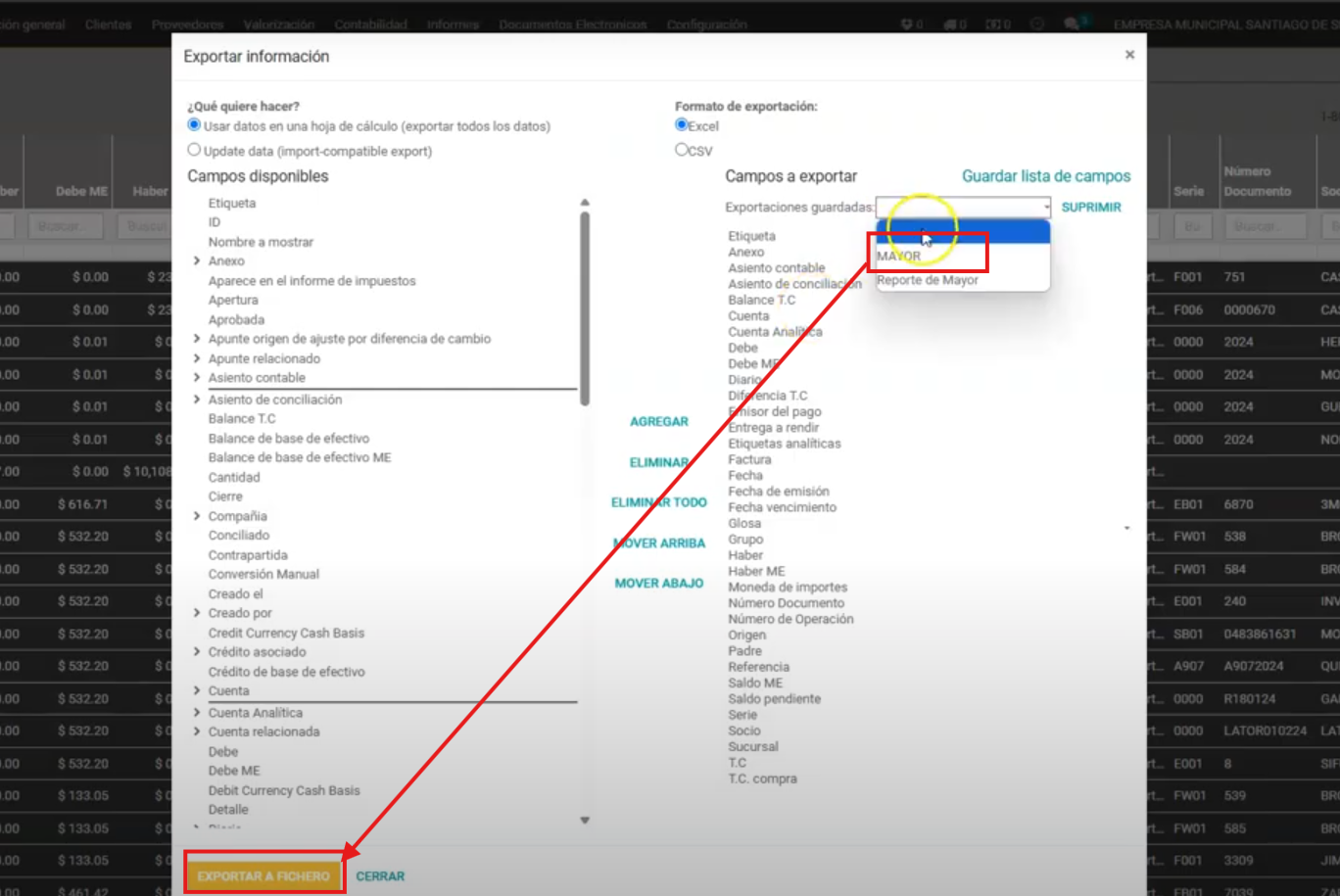Viewport: 1340px width, 896px height.
Task: Click Exportar a fichero button
Action: coord(263,875)
